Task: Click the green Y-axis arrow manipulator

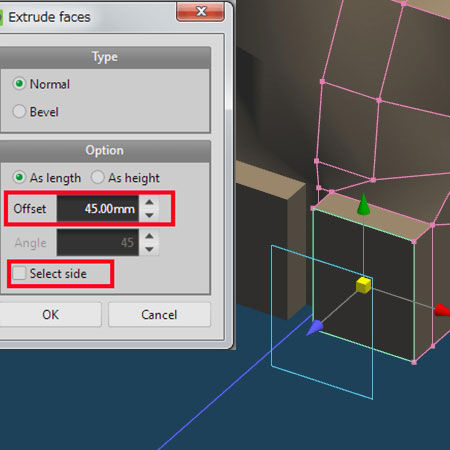Action: 363,204
